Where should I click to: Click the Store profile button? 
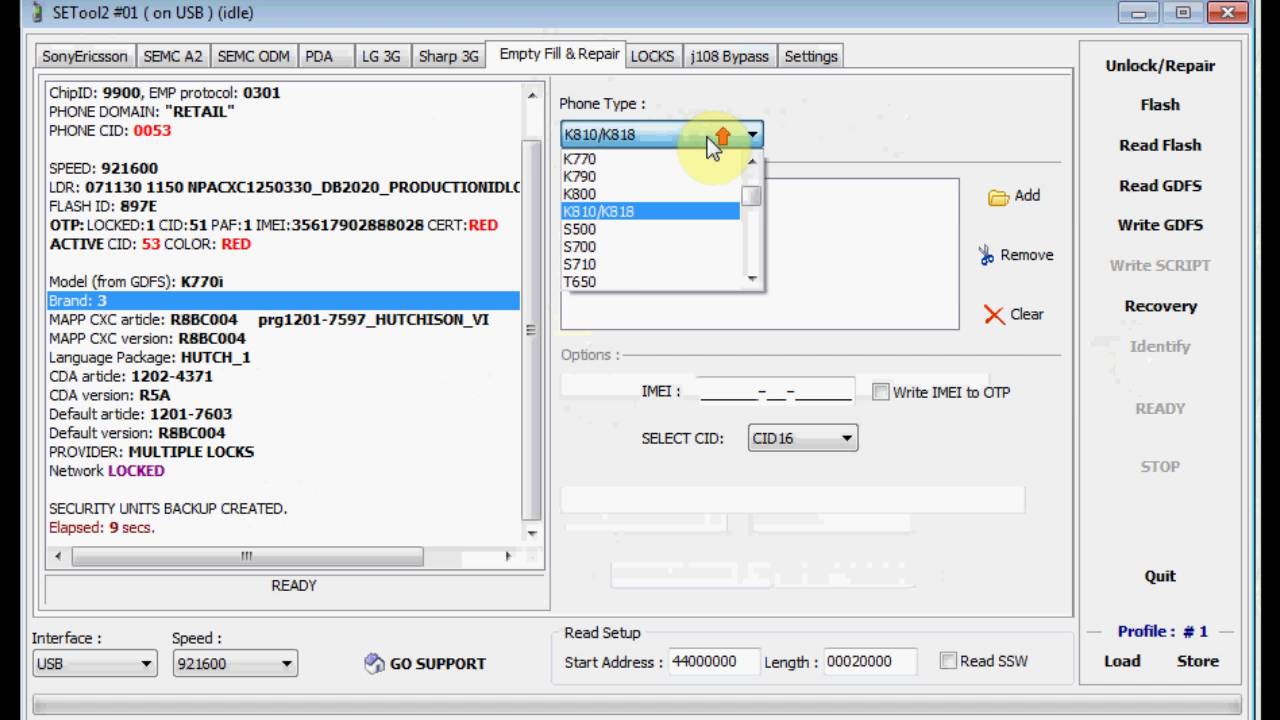pos(1198,661)
